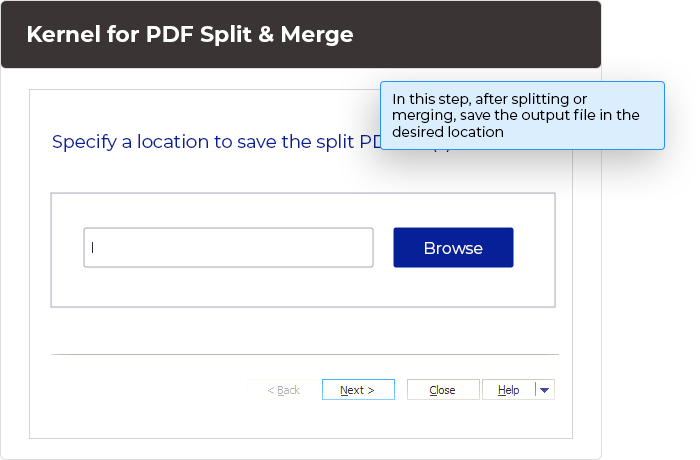Click the word 'Merge' in the header
This screenshot has width=700, height=460.
319,35
